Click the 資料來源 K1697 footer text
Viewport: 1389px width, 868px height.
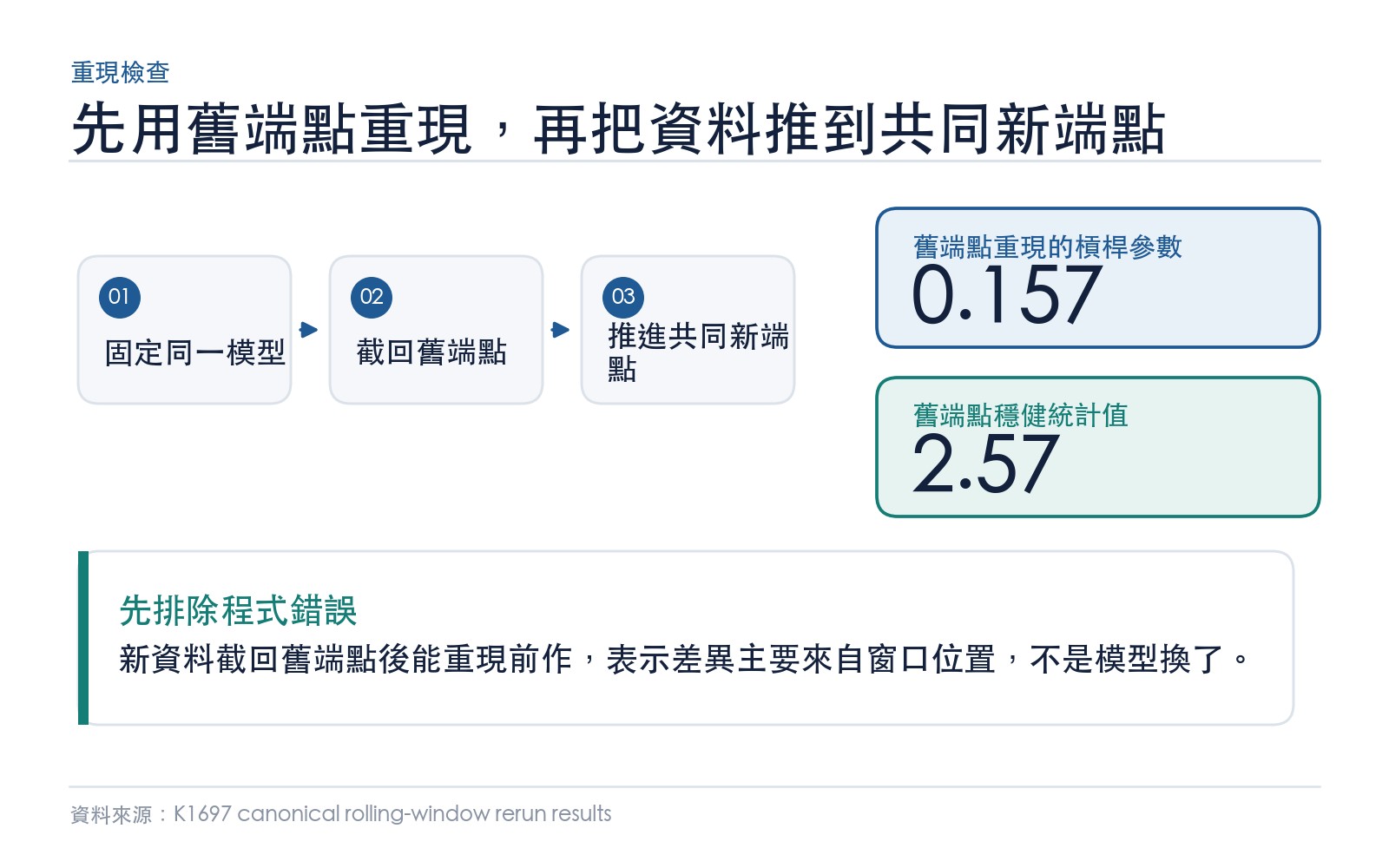click(x=341, y=814)
